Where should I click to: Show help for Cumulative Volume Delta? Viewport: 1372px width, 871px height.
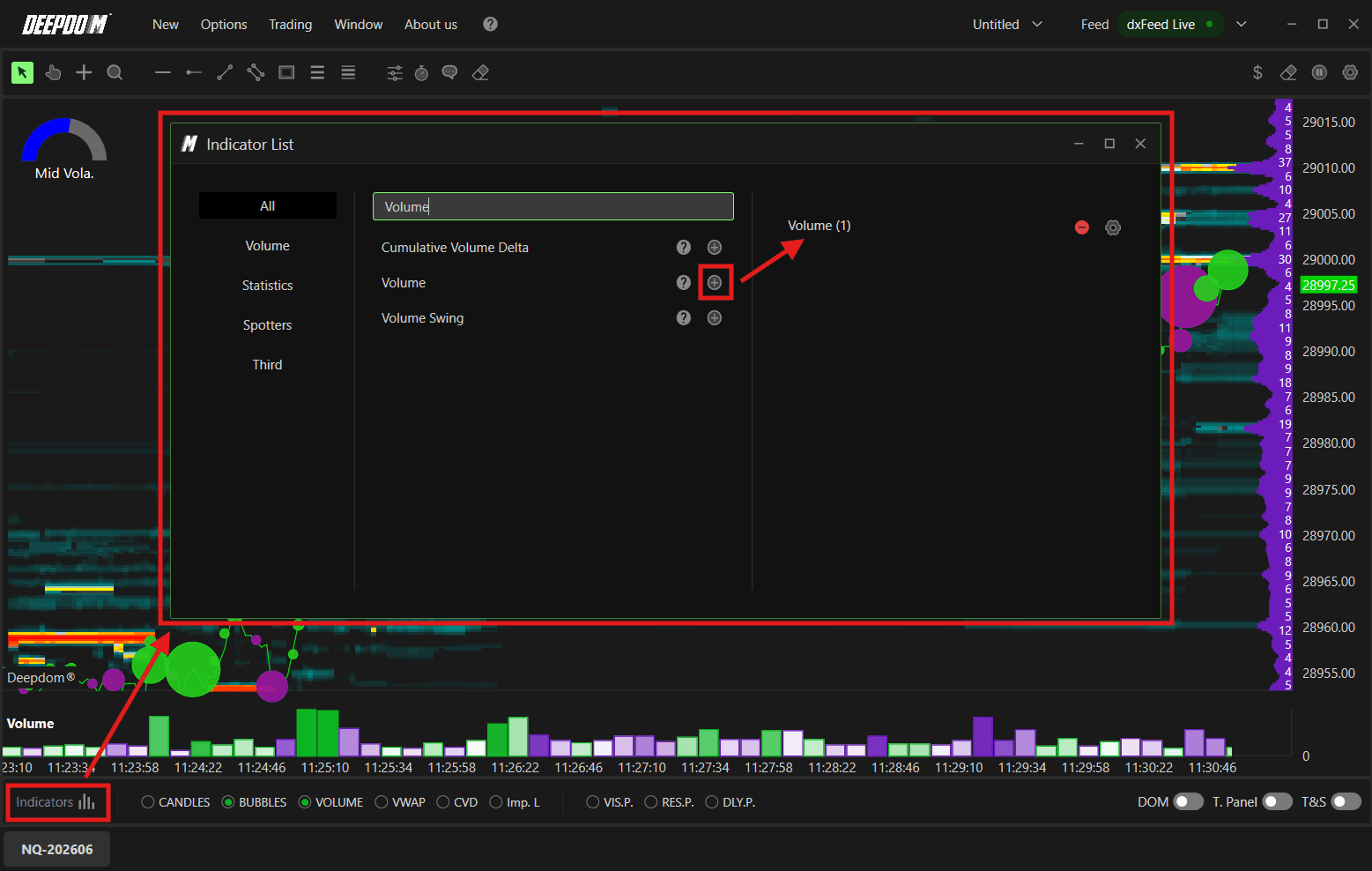[x=683, y=248]
